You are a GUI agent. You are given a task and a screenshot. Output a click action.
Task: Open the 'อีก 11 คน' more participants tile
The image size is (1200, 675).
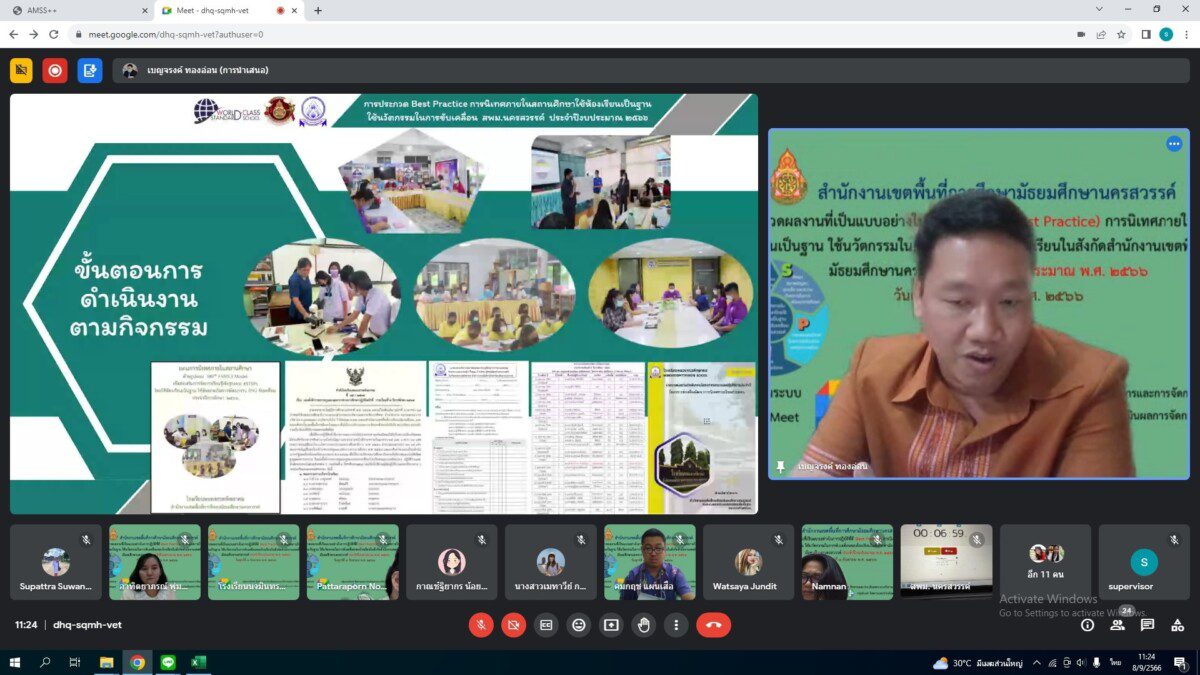coord(1046,562)
